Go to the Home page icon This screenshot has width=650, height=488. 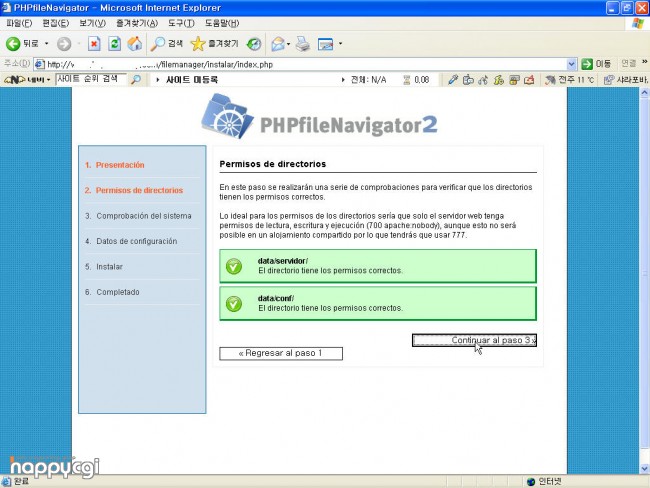134,44
